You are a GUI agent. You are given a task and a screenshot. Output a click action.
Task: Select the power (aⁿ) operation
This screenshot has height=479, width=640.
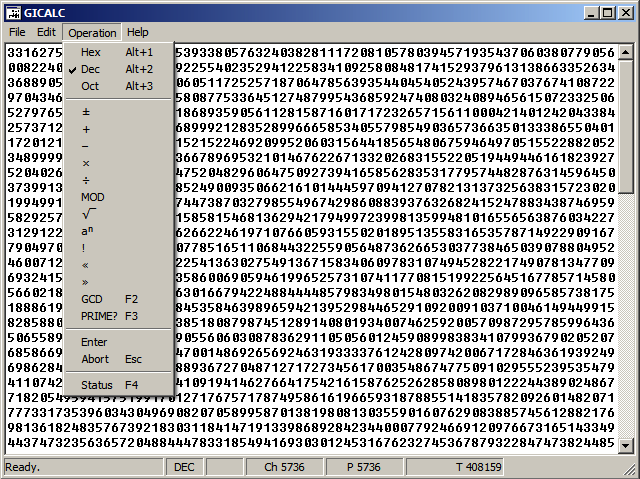point(88,231)
